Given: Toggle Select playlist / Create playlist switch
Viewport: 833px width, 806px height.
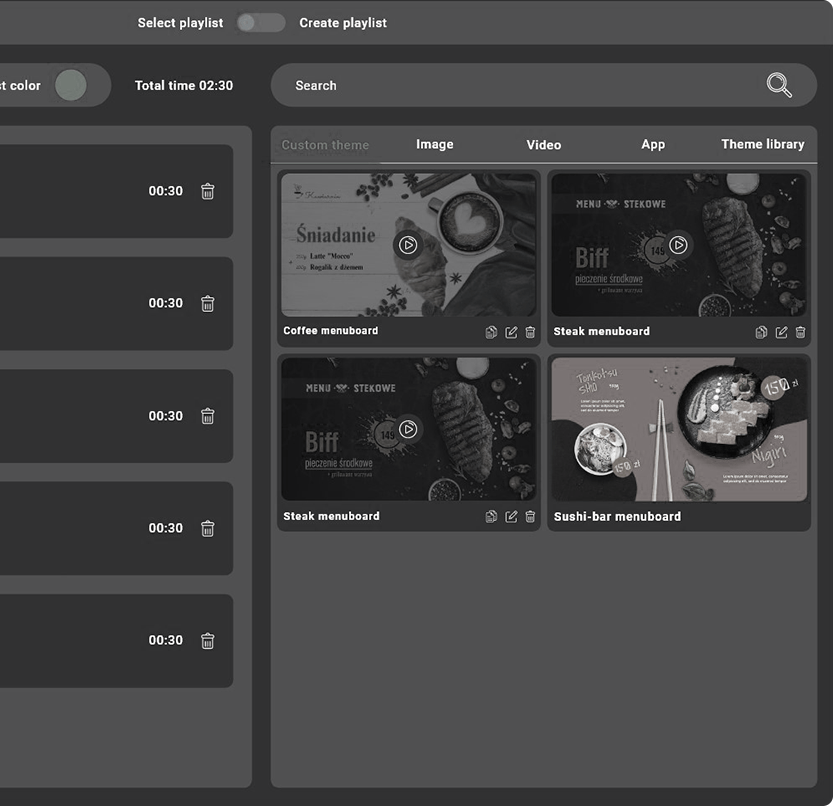Looking at the screenshot, I should (260, 23).
